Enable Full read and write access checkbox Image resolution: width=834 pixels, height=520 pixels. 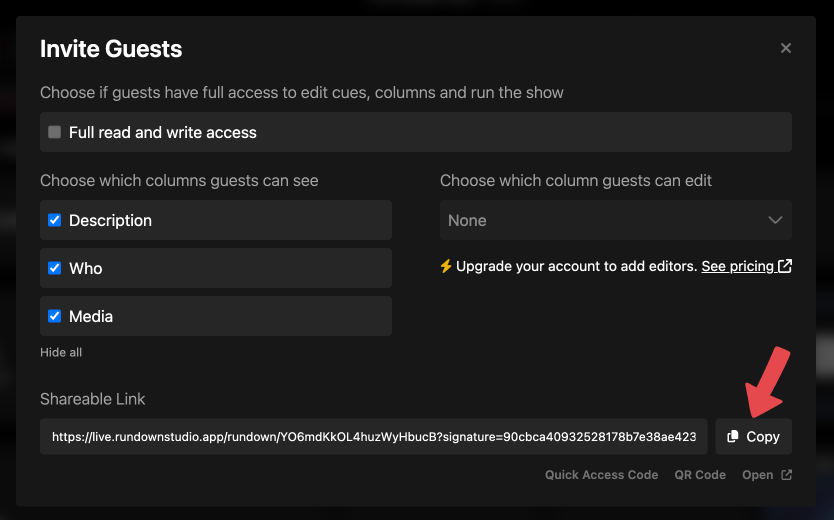pyautogui.click(x=54, y=132)
